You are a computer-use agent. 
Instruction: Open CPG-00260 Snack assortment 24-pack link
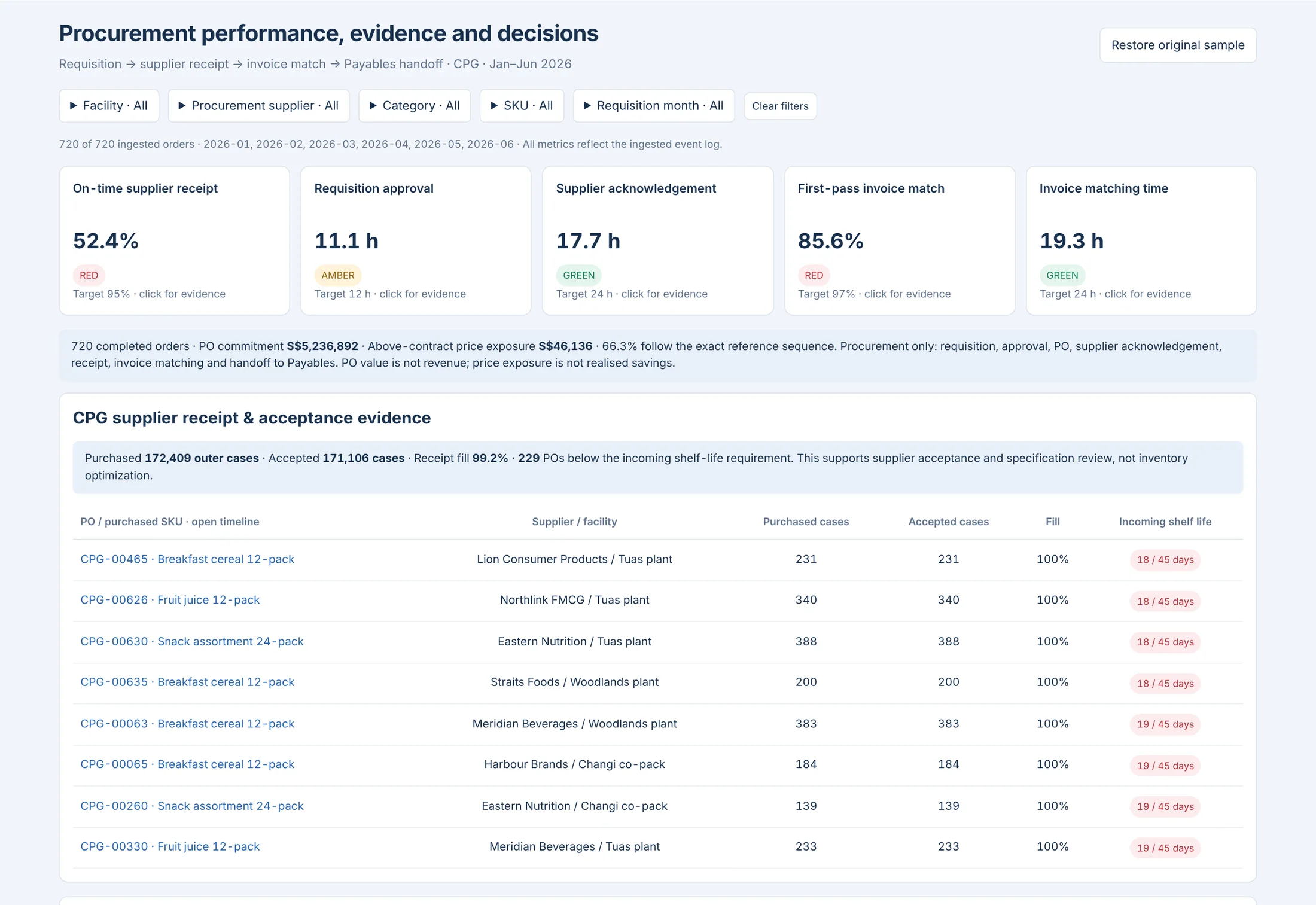(192, 806)
